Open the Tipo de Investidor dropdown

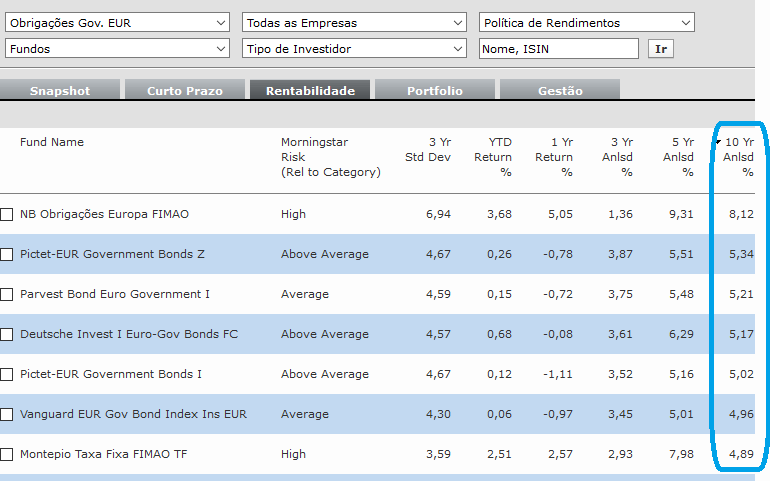click(355, 49)
